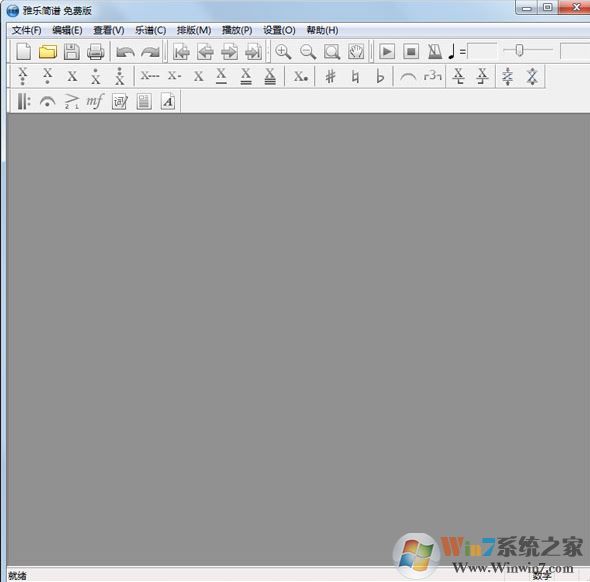Minimize the 雅乐简谱 window
The height and width of the screenshot is (582, 590).
click(527, 8)
